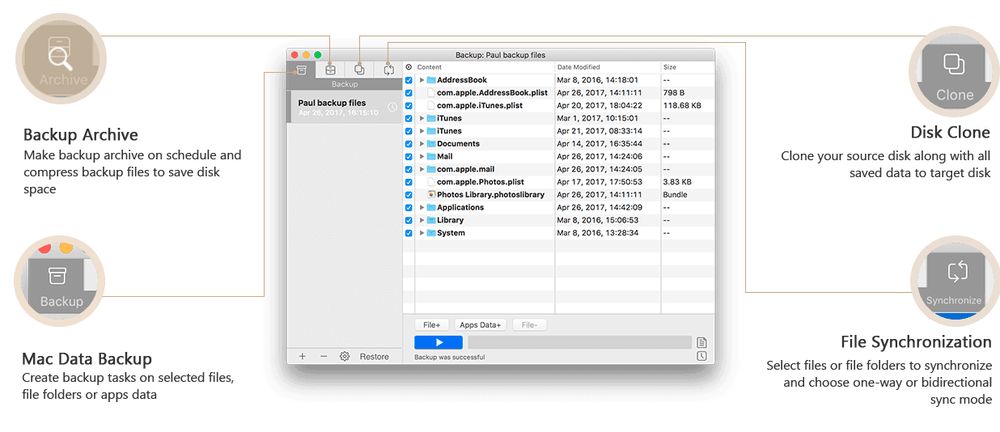Uncheck the com.apple.AddressBook.plist checkbox
The image size is (1000, 432).
coord(409,93)
